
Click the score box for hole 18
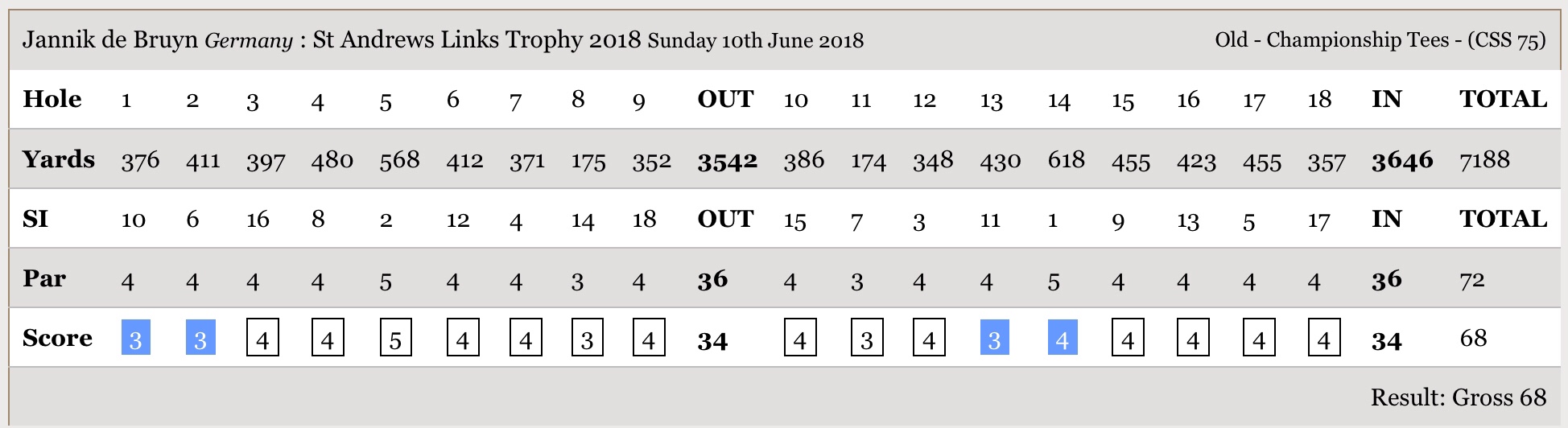click(1324, 337)
